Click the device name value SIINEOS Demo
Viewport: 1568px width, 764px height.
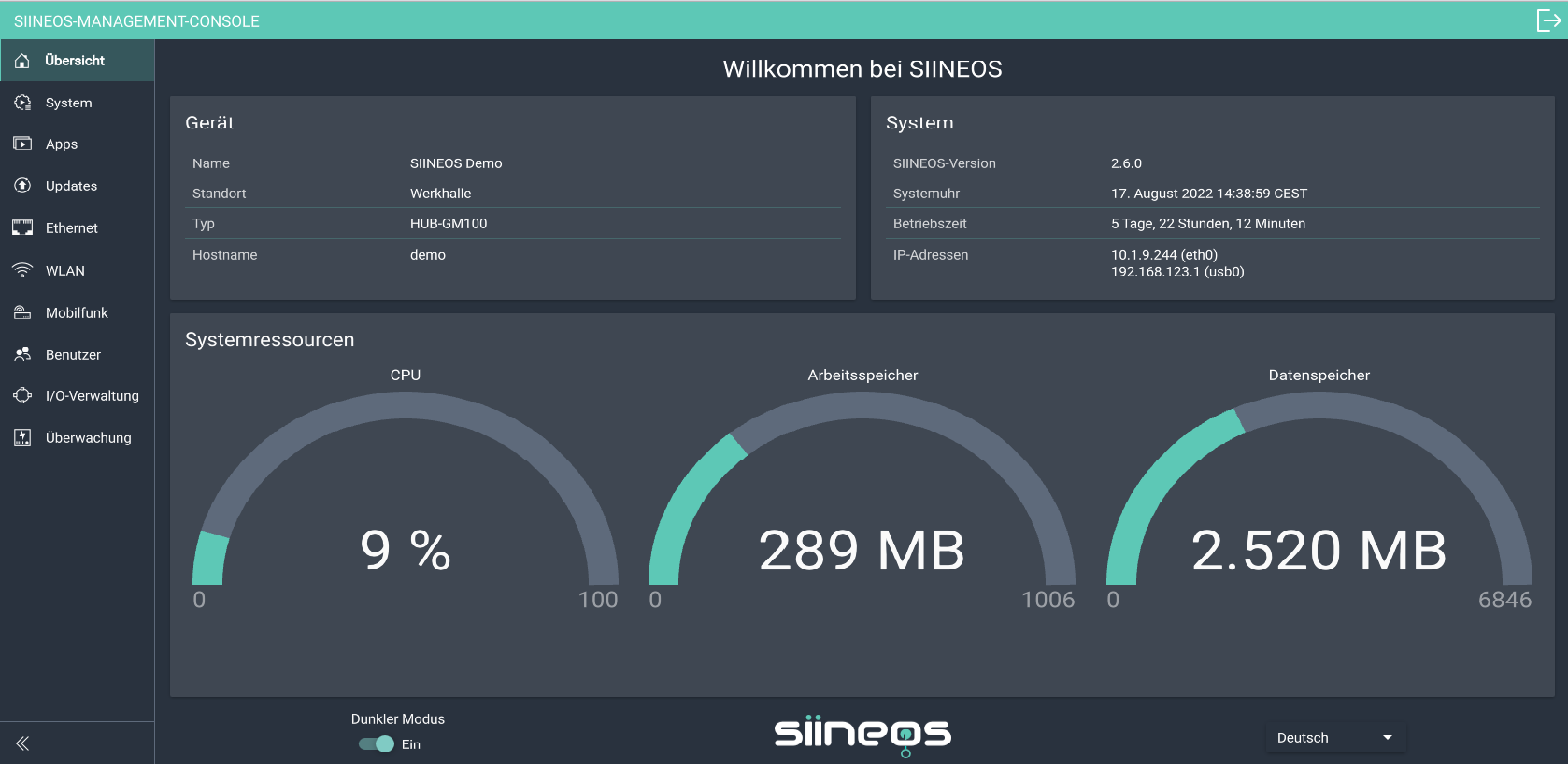(456, 163)
